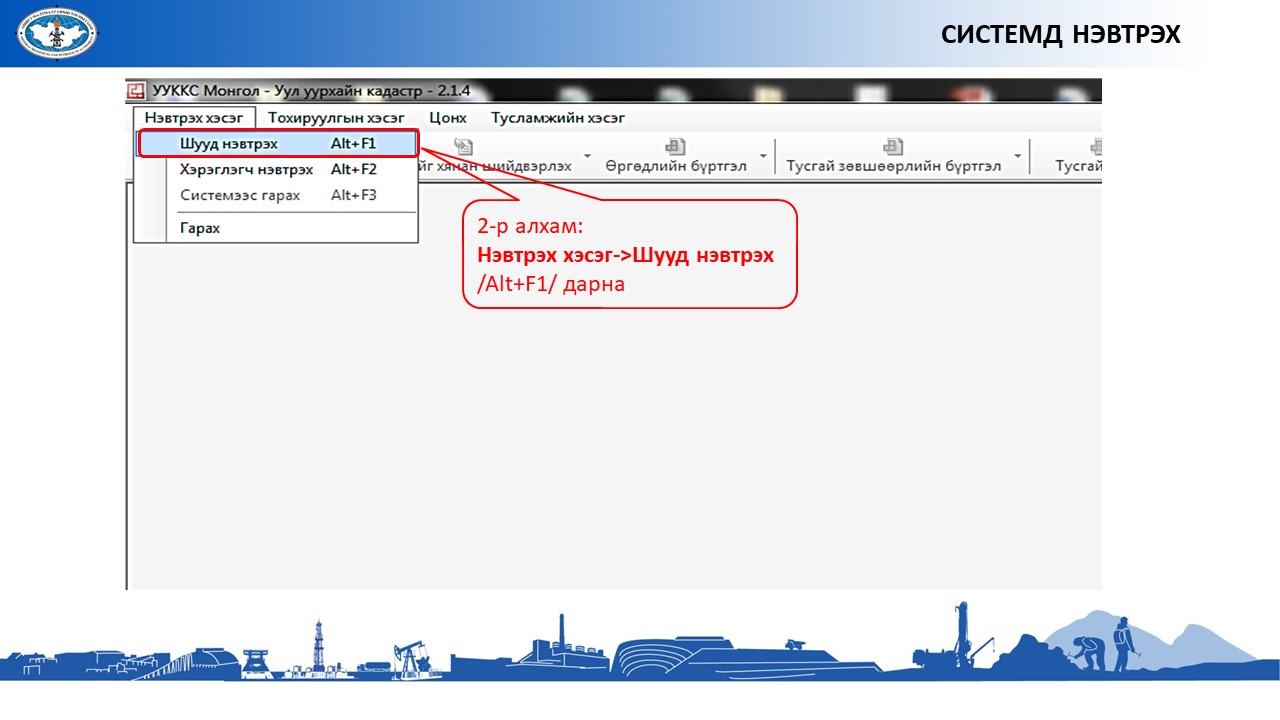The image size is (1280, 720).
Task: Open the Цонх menu
Action: coord(448,118)
